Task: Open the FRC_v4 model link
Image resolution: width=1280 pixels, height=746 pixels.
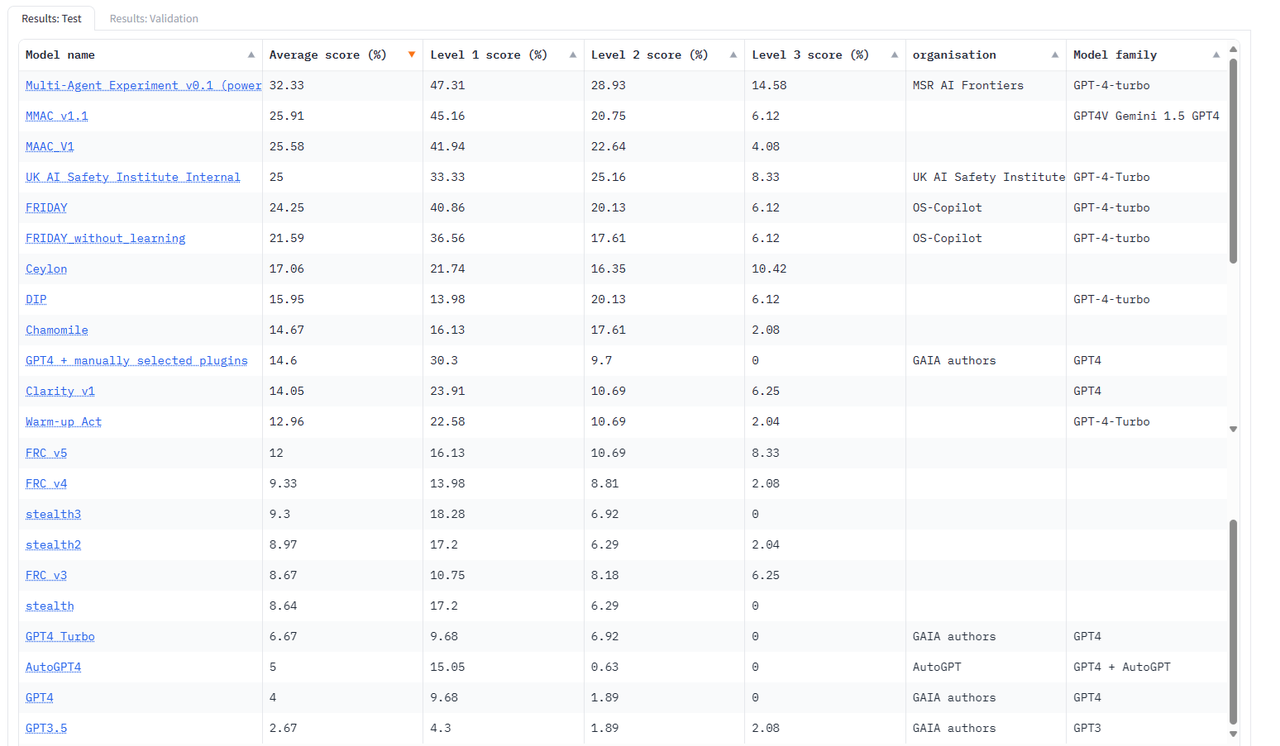Action: 47,484
